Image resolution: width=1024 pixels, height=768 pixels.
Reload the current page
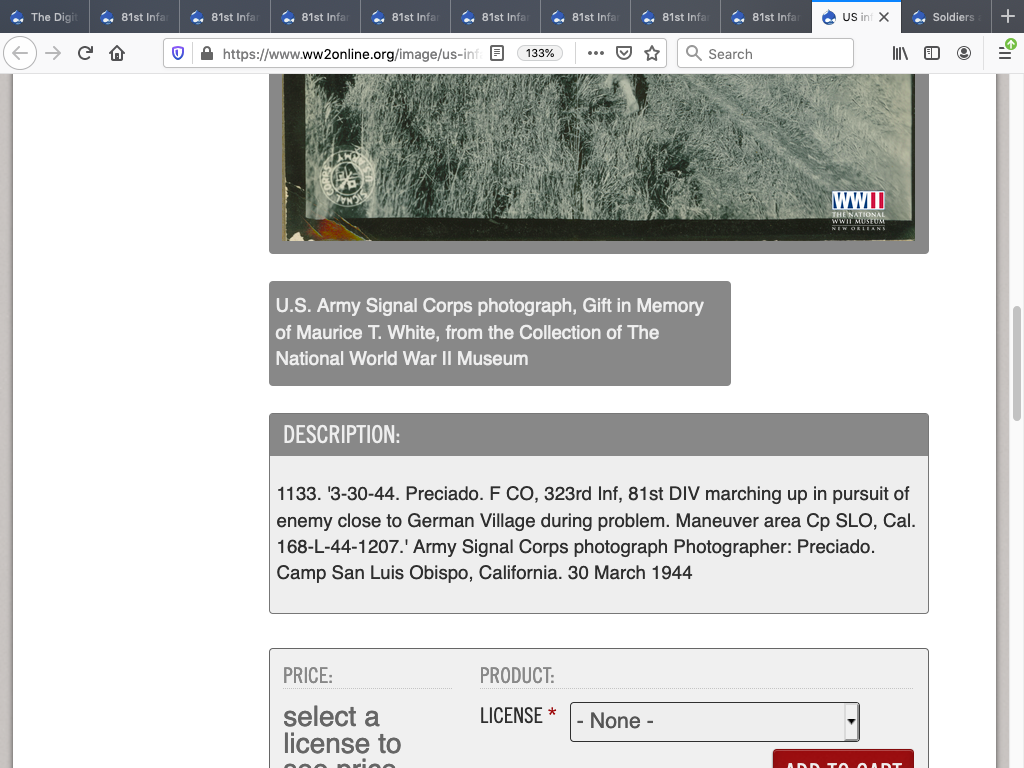85,54
